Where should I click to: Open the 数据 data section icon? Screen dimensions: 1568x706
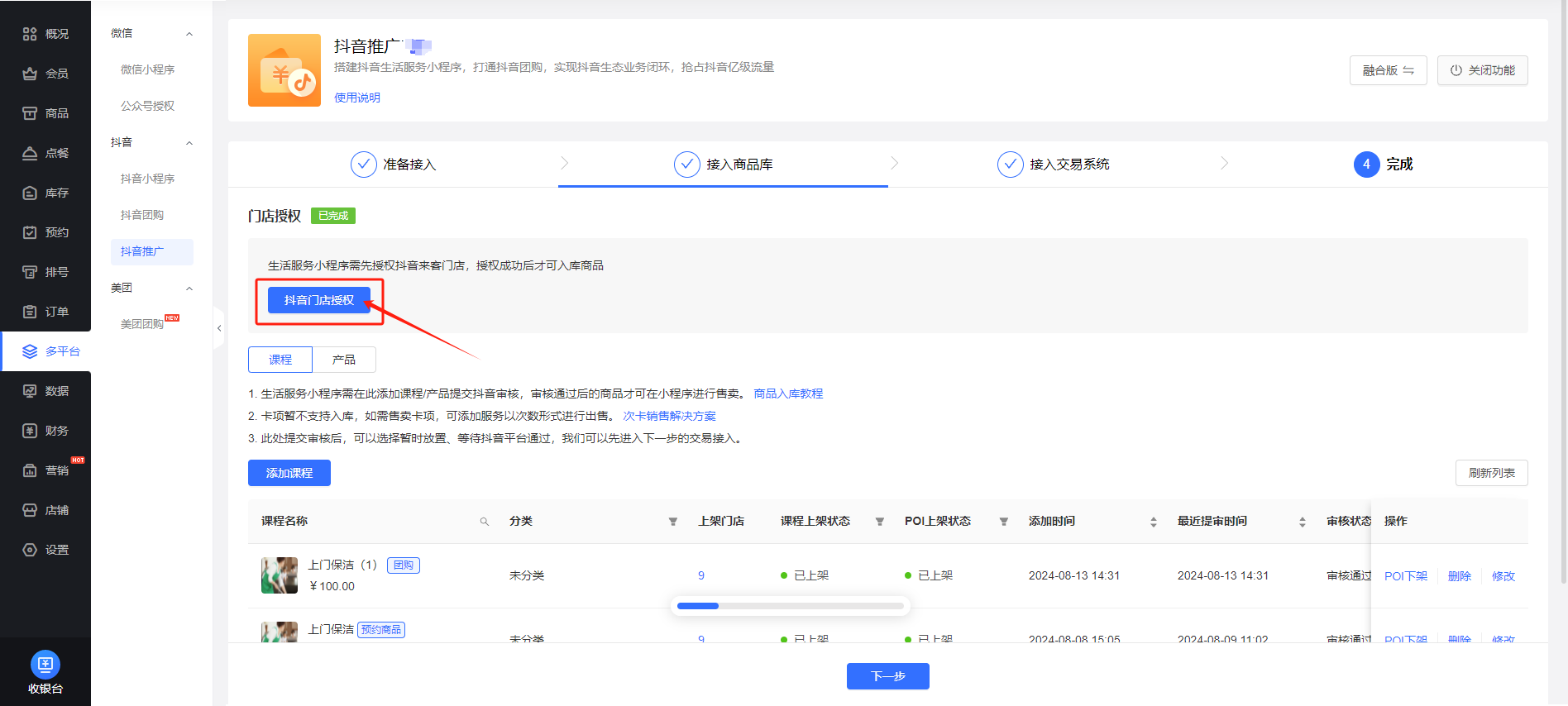pos(30,391)
